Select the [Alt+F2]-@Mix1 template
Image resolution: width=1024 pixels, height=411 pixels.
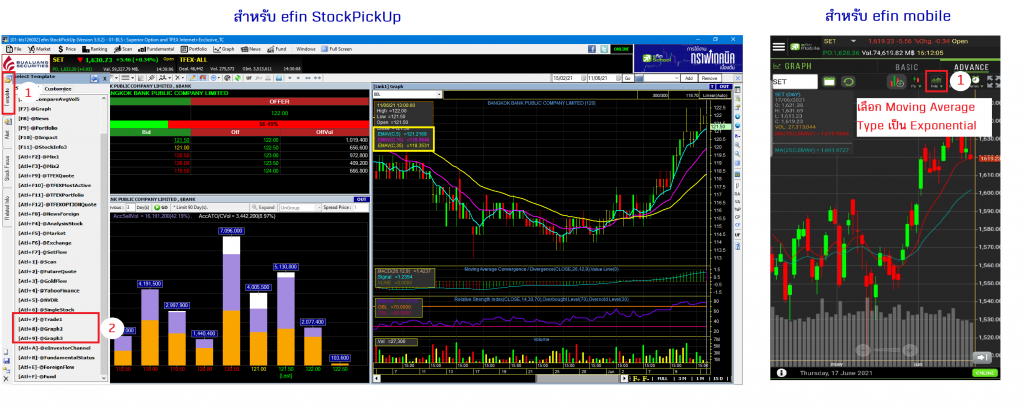pos(39,157)
